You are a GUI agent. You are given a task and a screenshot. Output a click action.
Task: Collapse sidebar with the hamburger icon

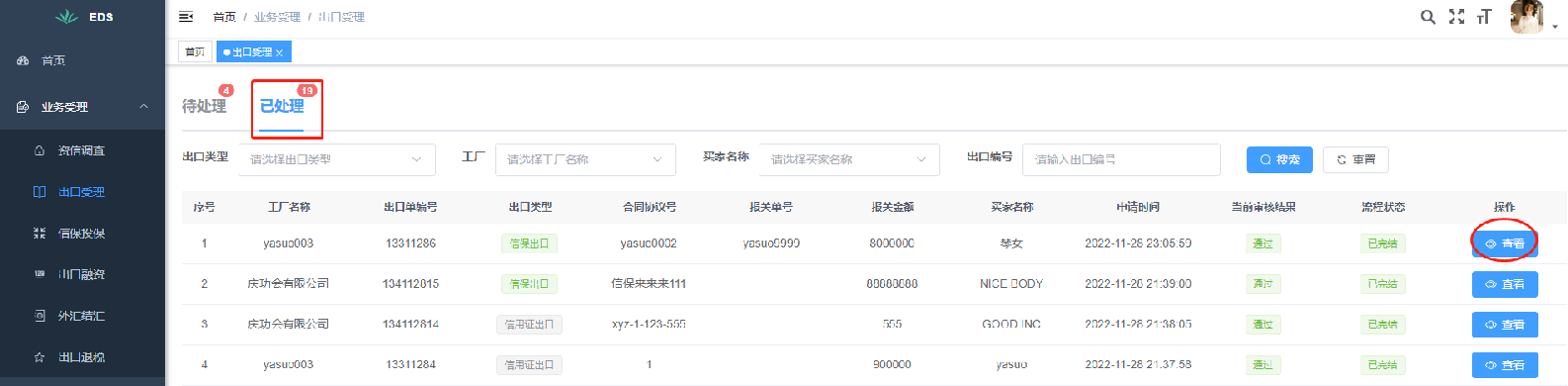pyautogui.click(x=186, y=17)
